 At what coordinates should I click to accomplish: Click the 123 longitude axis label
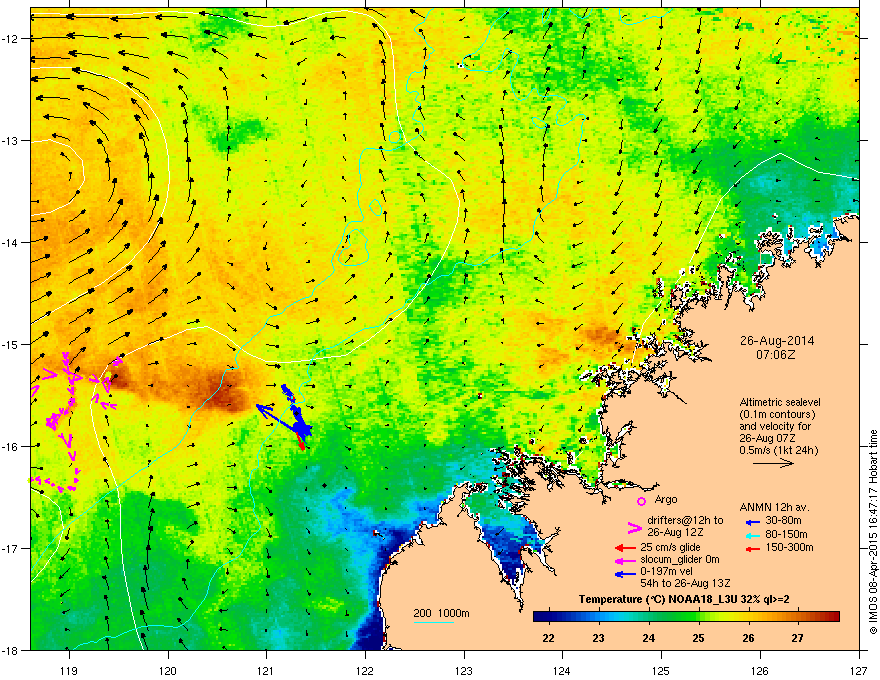click(464, 670)
